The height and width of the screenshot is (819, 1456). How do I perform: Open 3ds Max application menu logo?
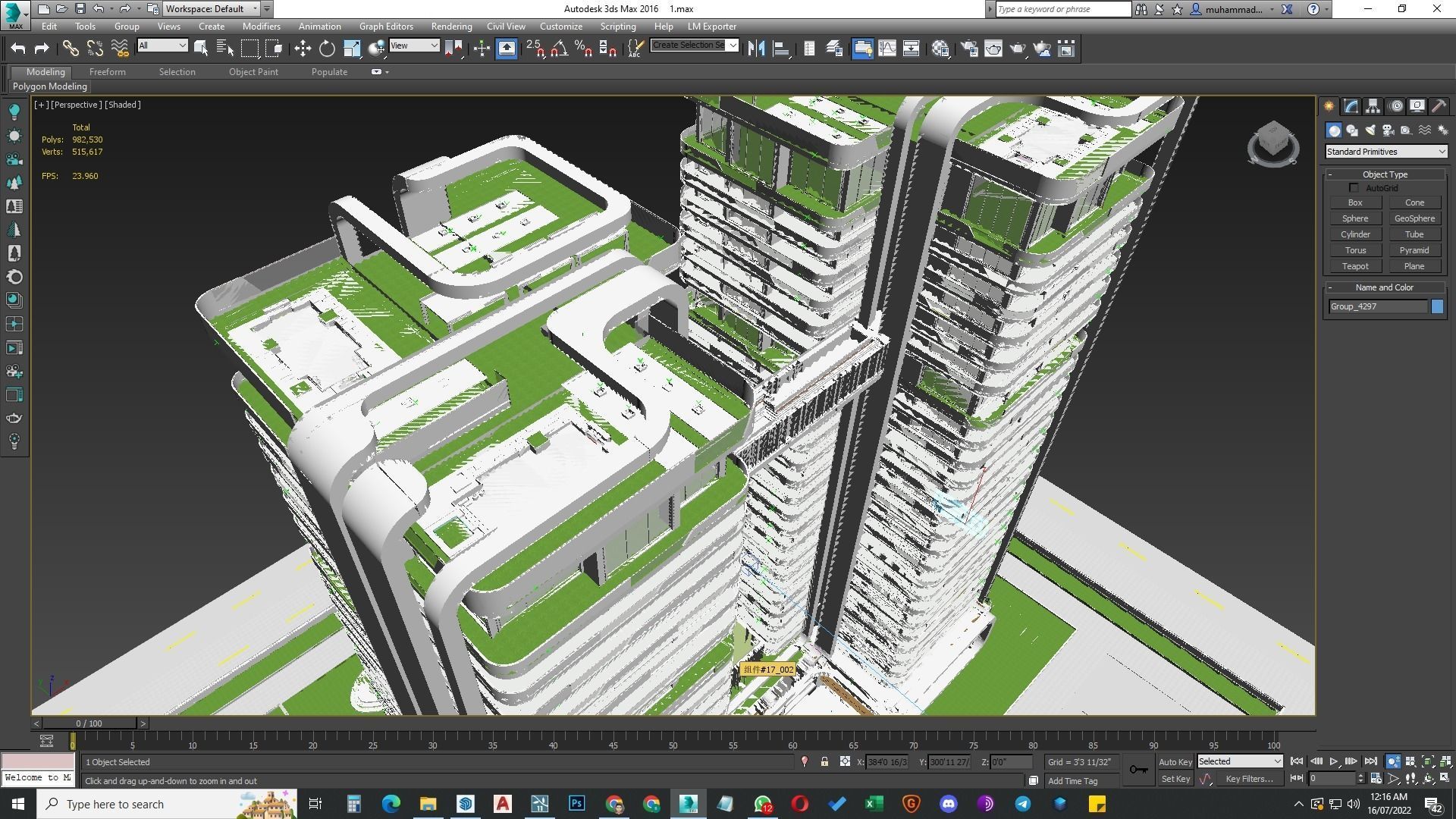14,14
